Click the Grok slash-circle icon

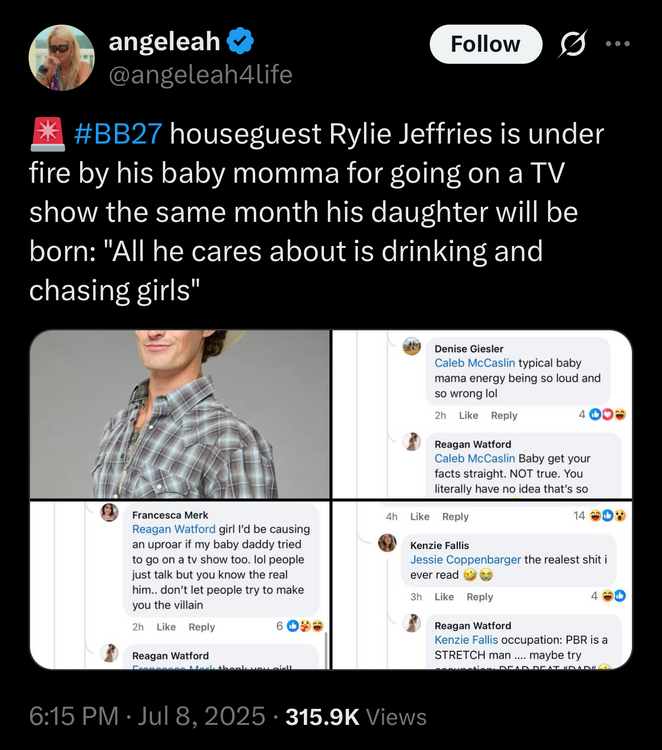coord(575,44)
